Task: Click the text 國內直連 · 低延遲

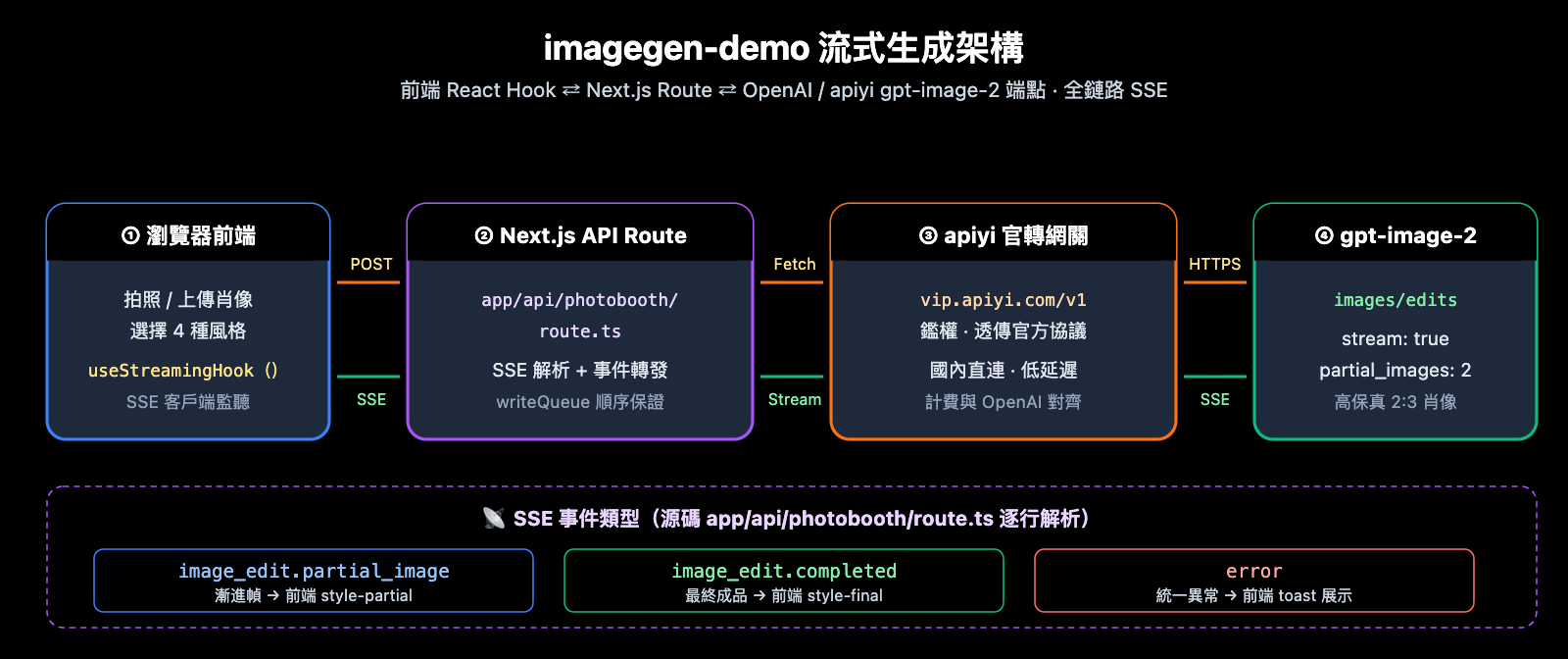Action: [x=1004, y=370]
